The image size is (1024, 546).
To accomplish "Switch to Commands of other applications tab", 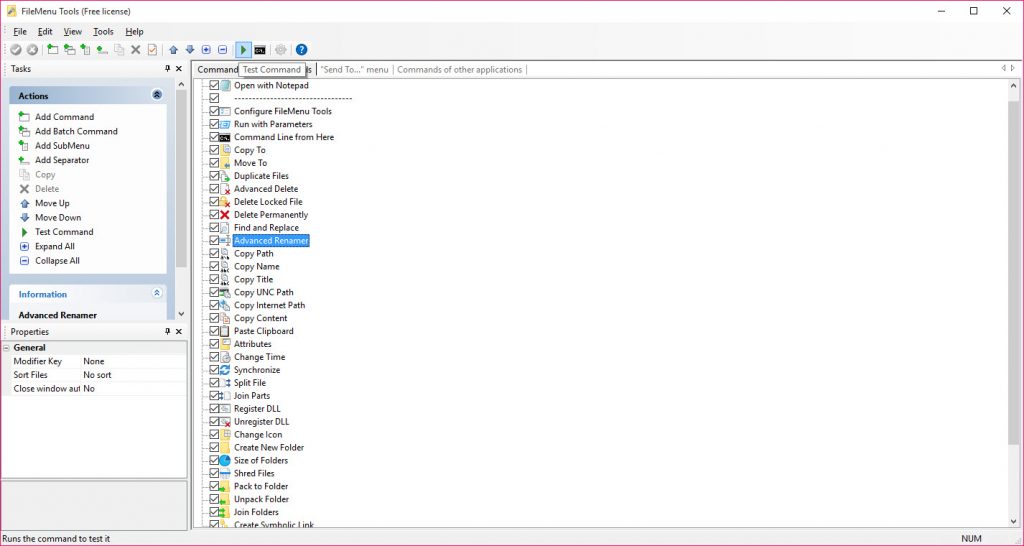I will [x=460, y=69].
